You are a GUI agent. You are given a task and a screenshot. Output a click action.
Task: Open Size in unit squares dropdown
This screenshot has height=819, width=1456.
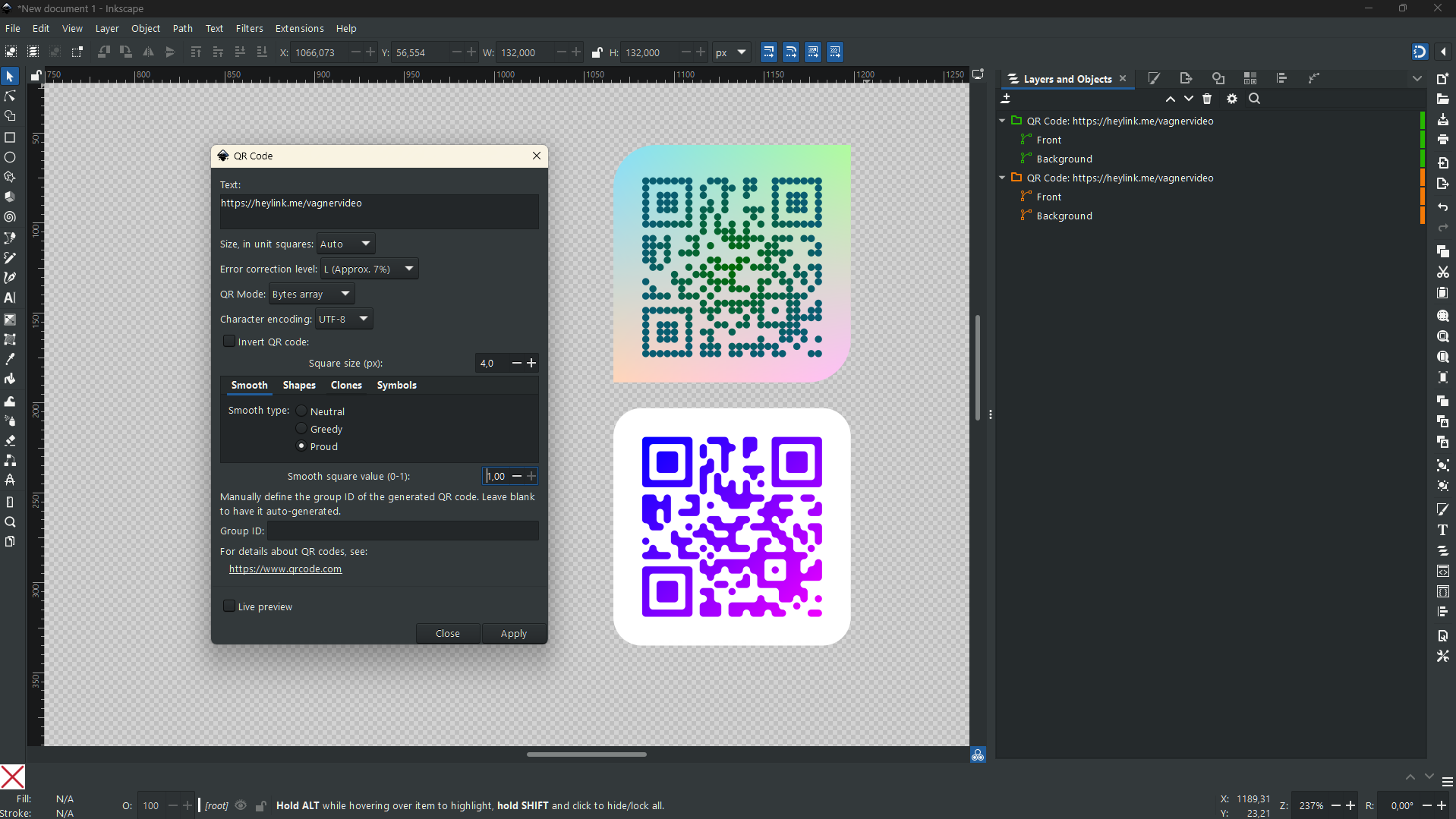pyautogui.click(x=345, y=244)
